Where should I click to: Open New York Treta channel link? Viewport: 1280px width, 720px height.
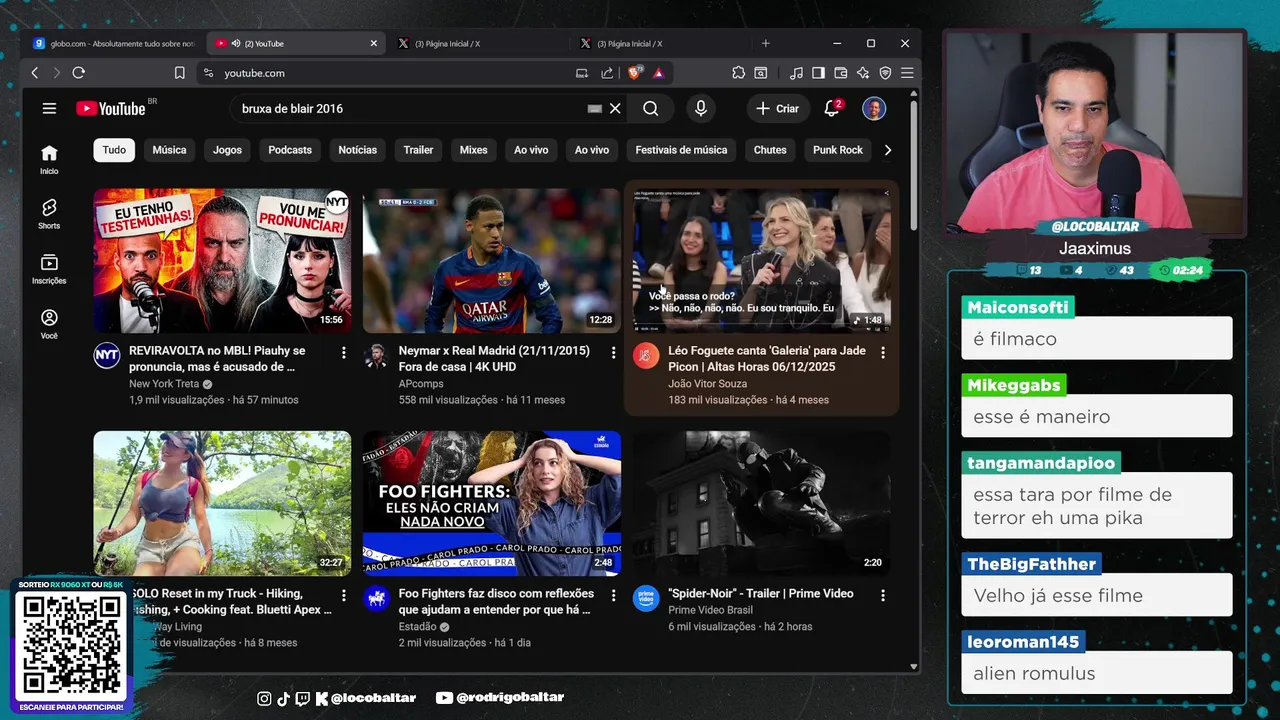(164, 384)
